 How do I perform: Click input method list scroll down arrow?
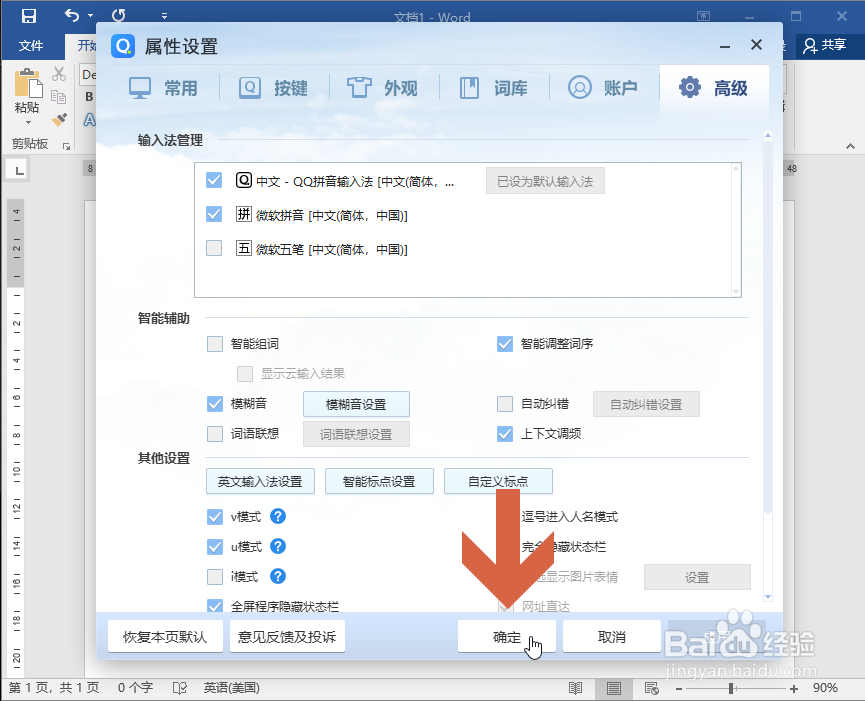(736, 292)
